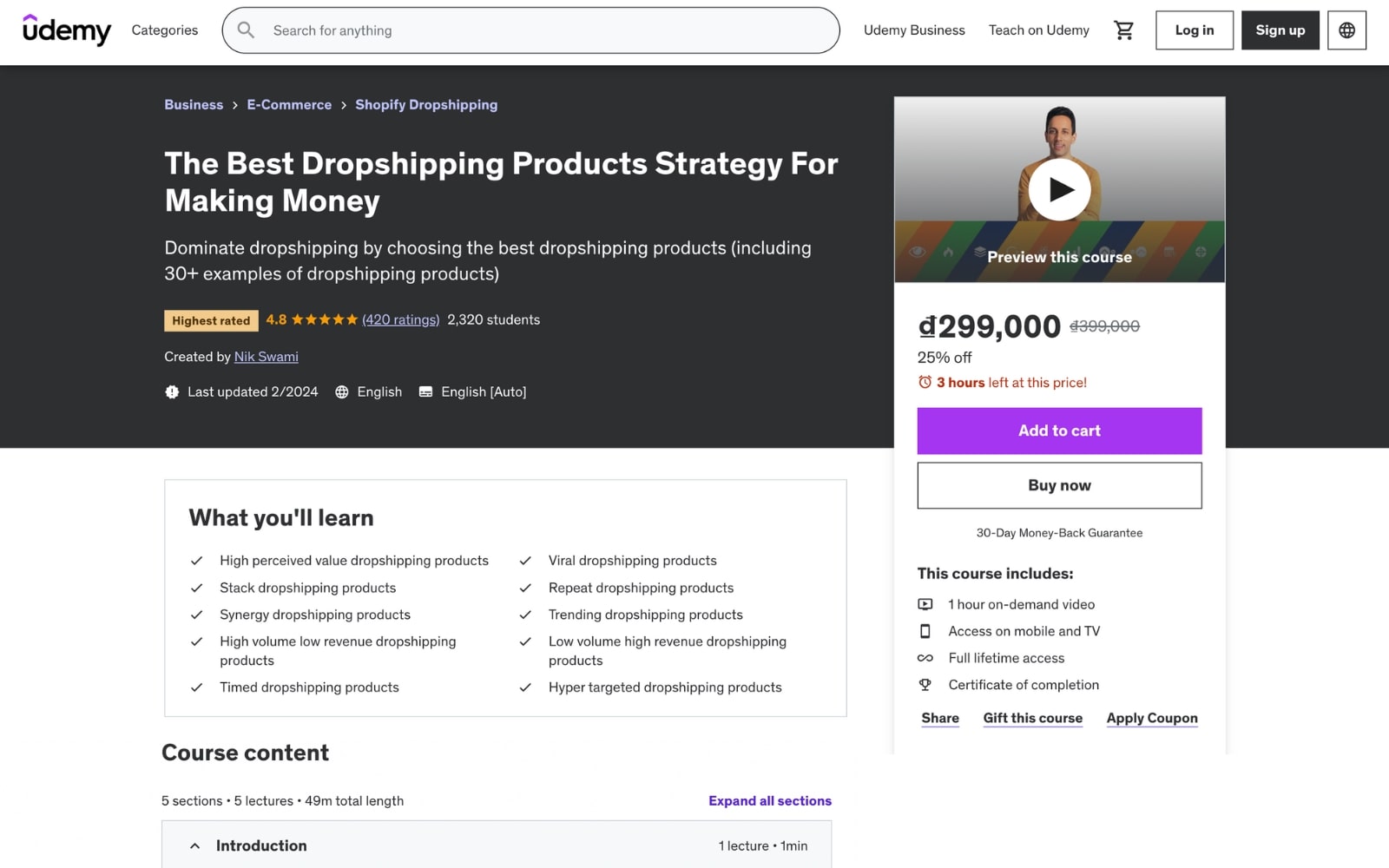Click breadcrumb chevron after Business

click(x=234, y=105)
